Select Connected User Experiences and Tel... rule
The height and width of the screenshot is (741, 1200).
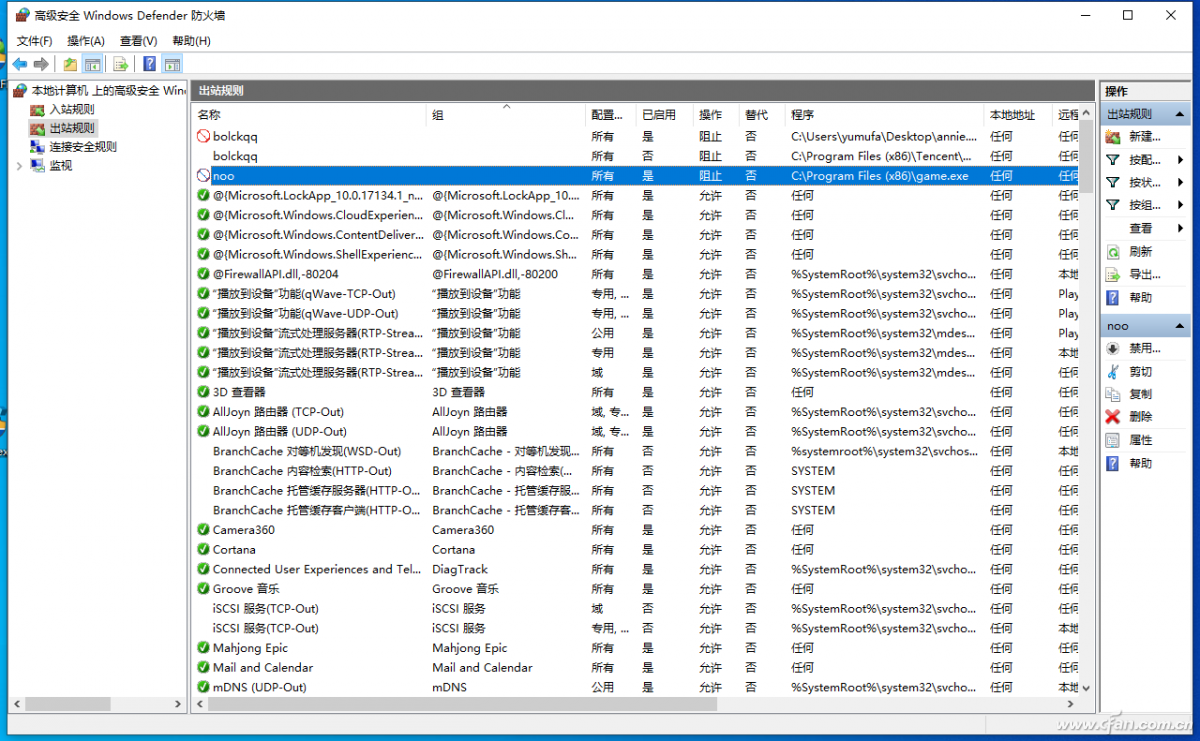tap(636, 569)
